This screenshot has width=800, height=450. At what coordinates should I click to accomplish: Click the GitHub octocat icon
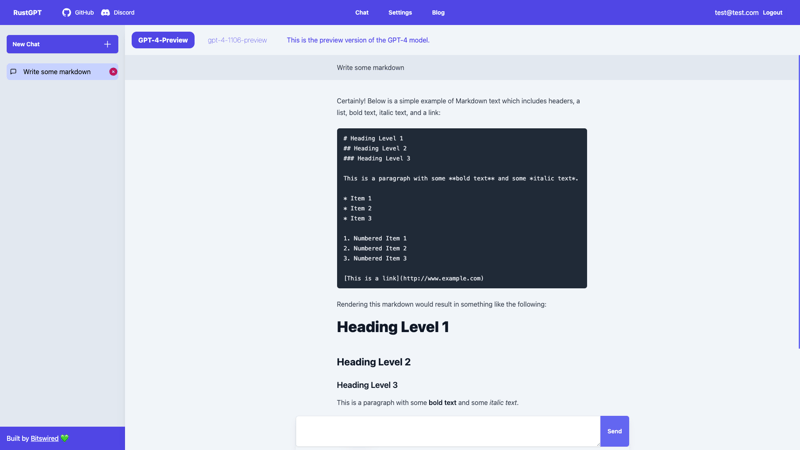(x=66, y=12)
